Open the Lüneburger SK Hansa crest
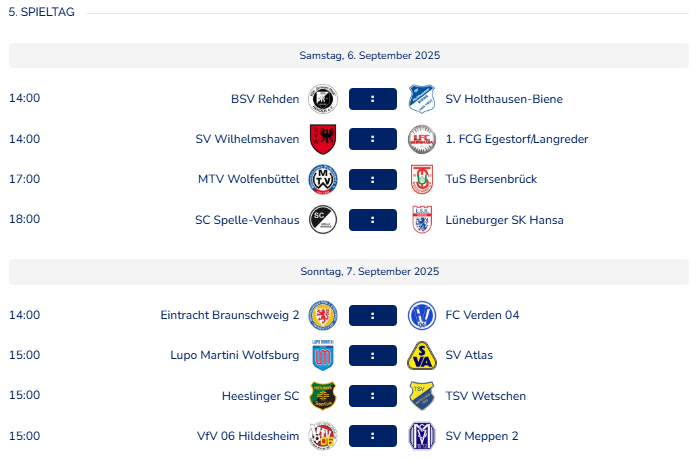This screenshot has height=459, width=696. 422,220
